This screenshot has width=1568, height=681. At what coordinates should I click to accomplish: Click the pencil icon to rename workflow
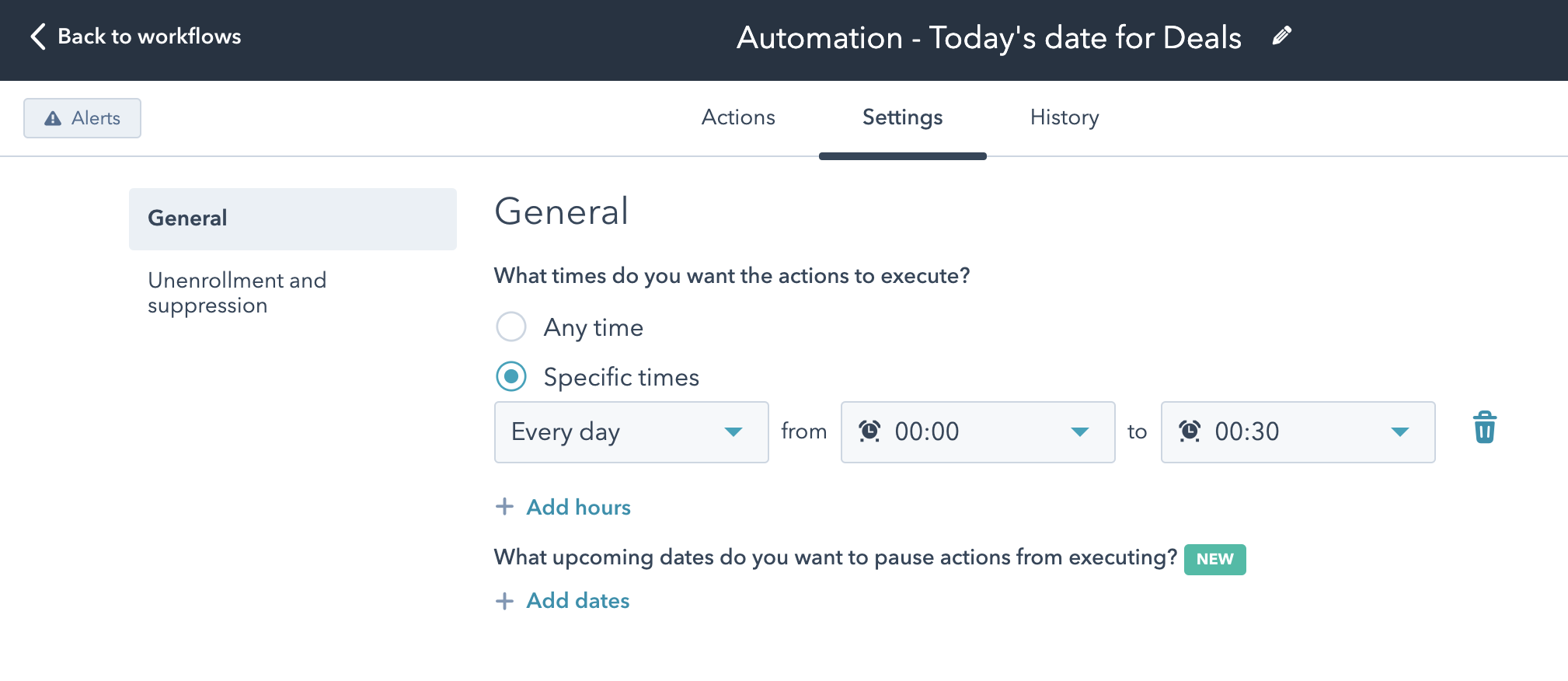(x=1281, y=36)
